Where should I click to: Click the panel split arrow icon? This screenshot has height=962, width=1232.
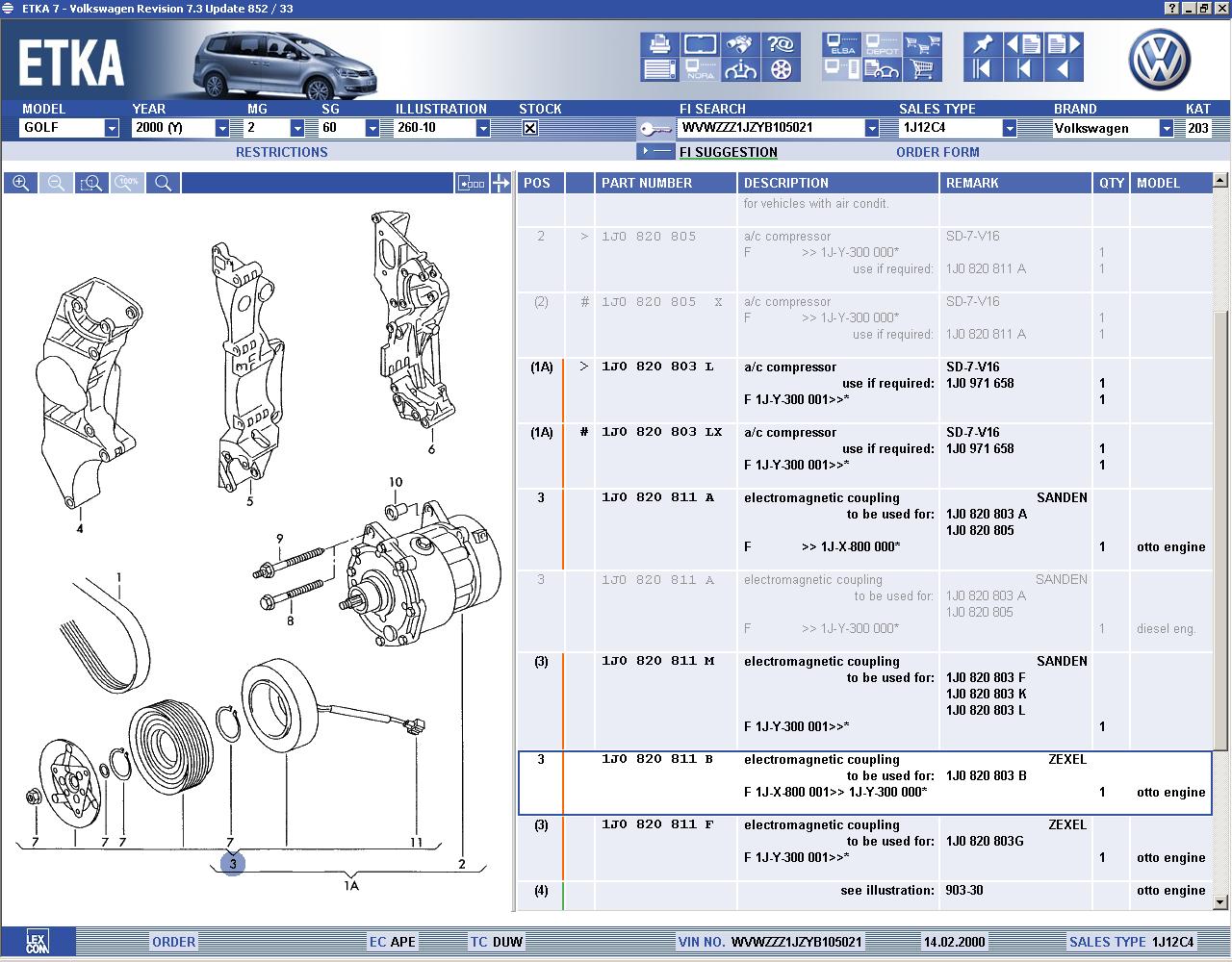click(x=500, y=183)
